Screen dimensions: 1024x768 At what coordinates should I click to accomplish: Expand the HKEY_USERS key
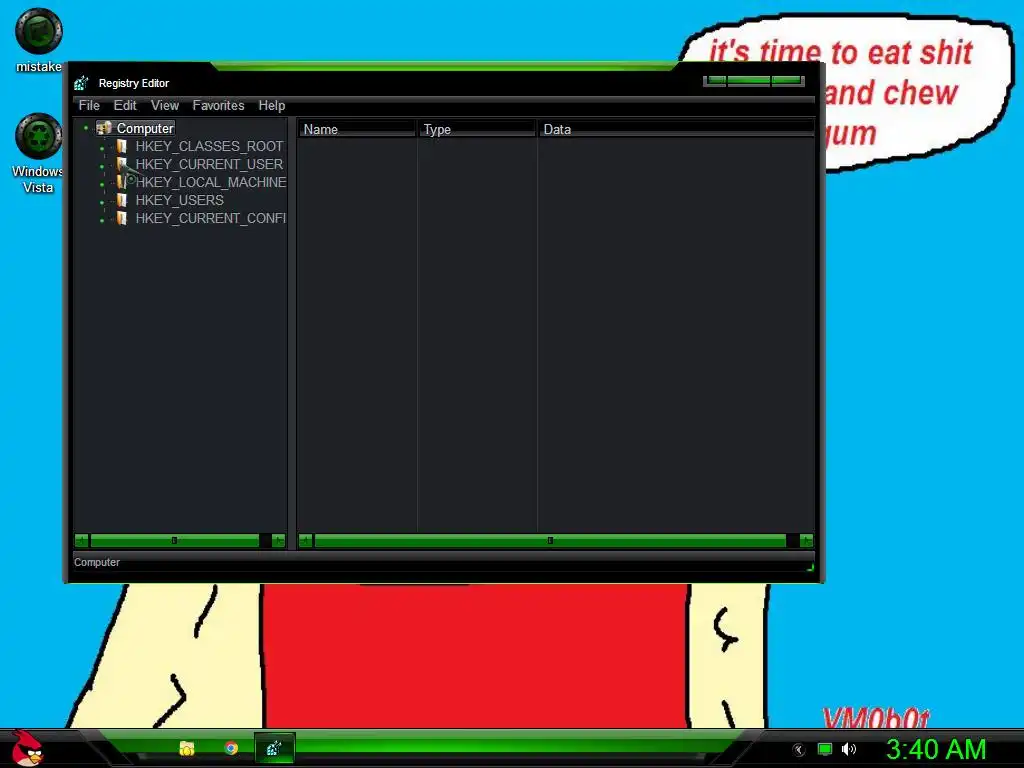coord(102,202)
